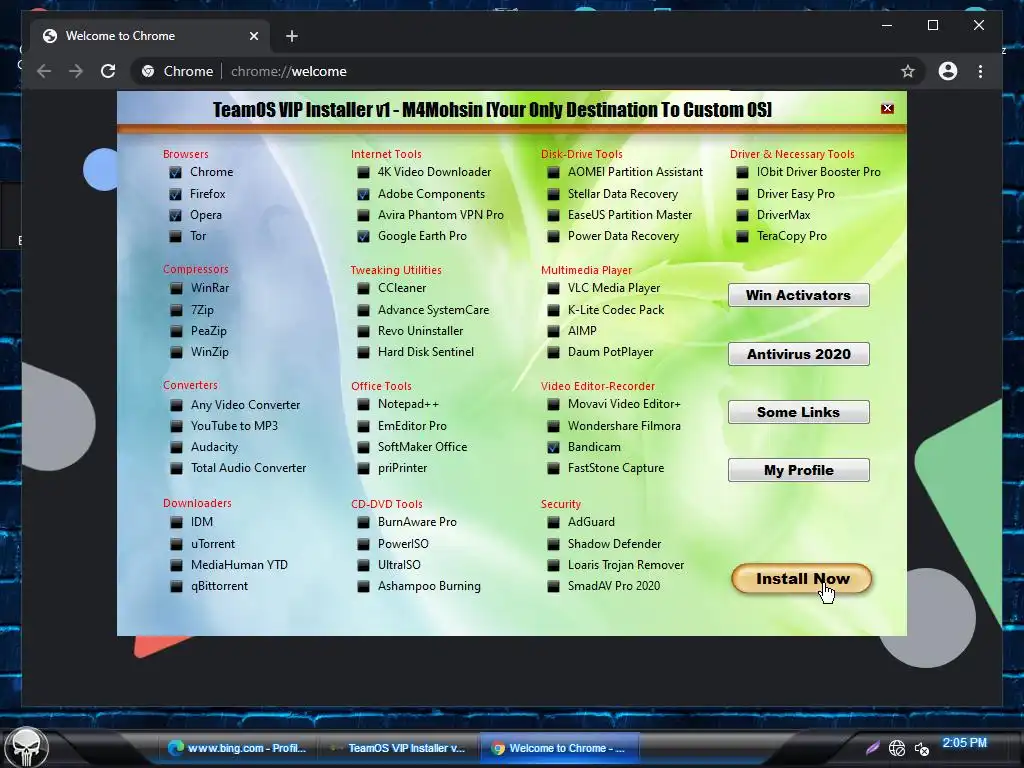Image resolution: width=1024 pixels, height=768 pixels.
Task: Tick IObit Driver Booster Pro
Action: click(742, 172)
